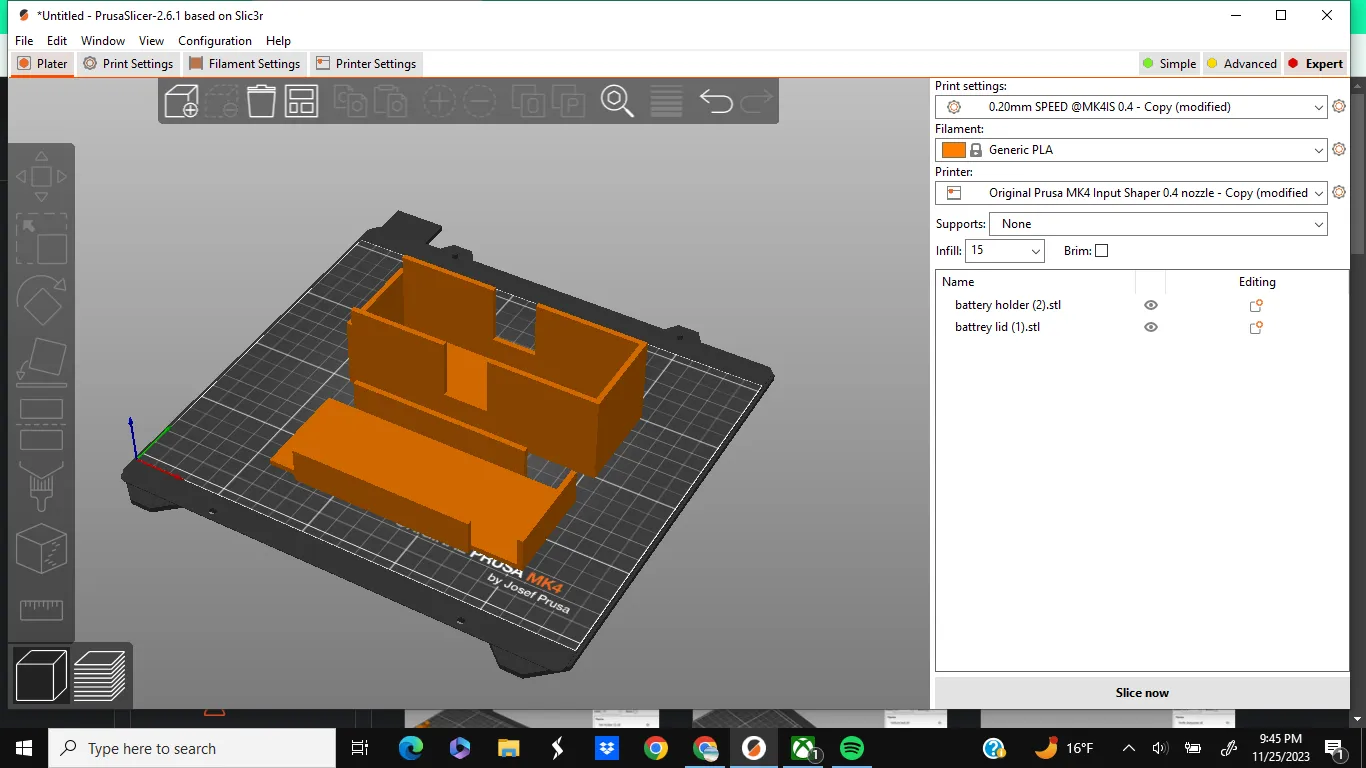Screen dimensions: 1366x768
Task: Click the Add model cube icon
Action: [181, 101]
